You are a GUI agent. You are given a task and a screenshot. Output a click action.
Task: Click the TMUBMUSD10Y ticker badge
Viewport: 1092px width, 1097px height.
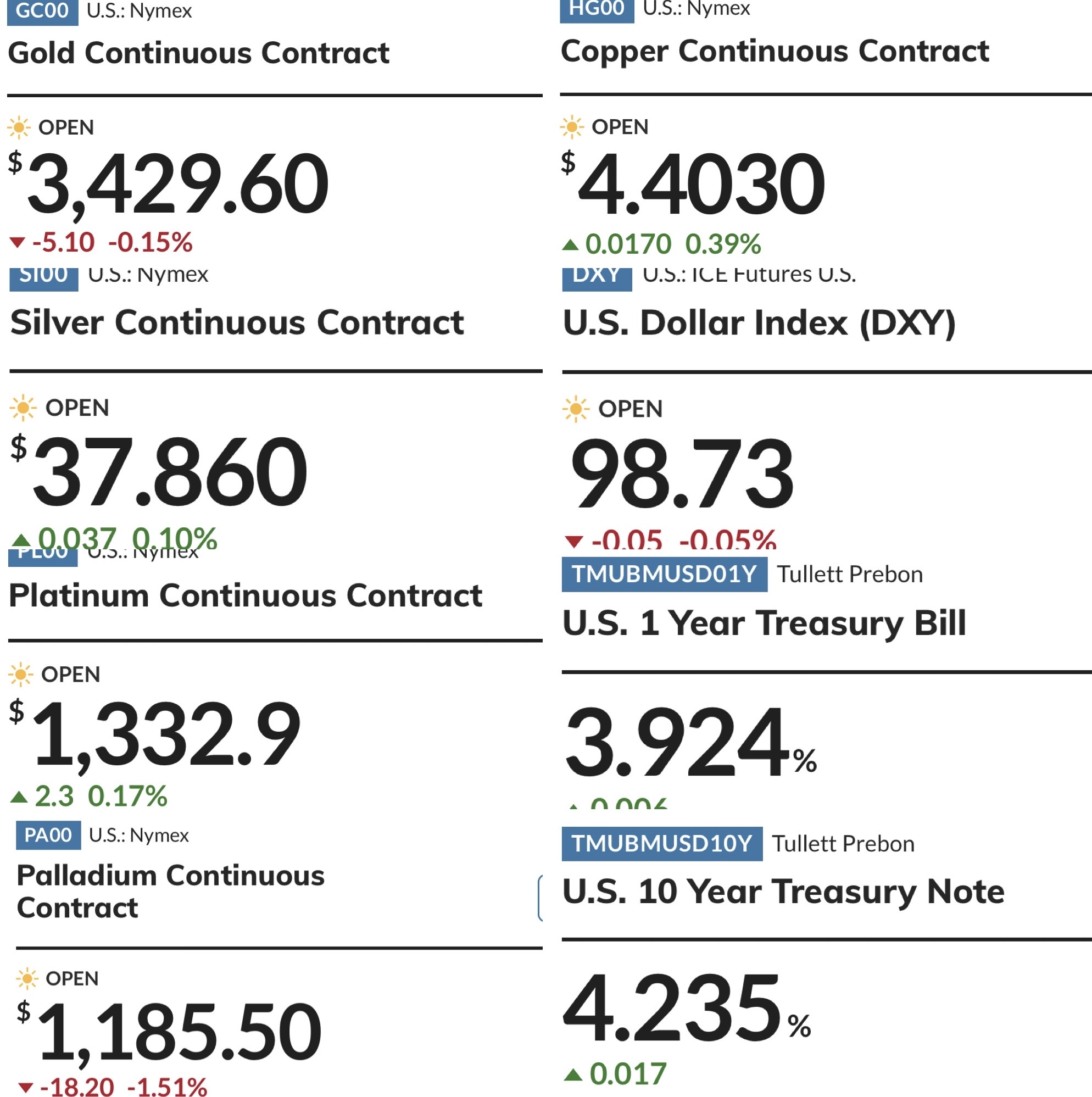click(x=662, y=844)
